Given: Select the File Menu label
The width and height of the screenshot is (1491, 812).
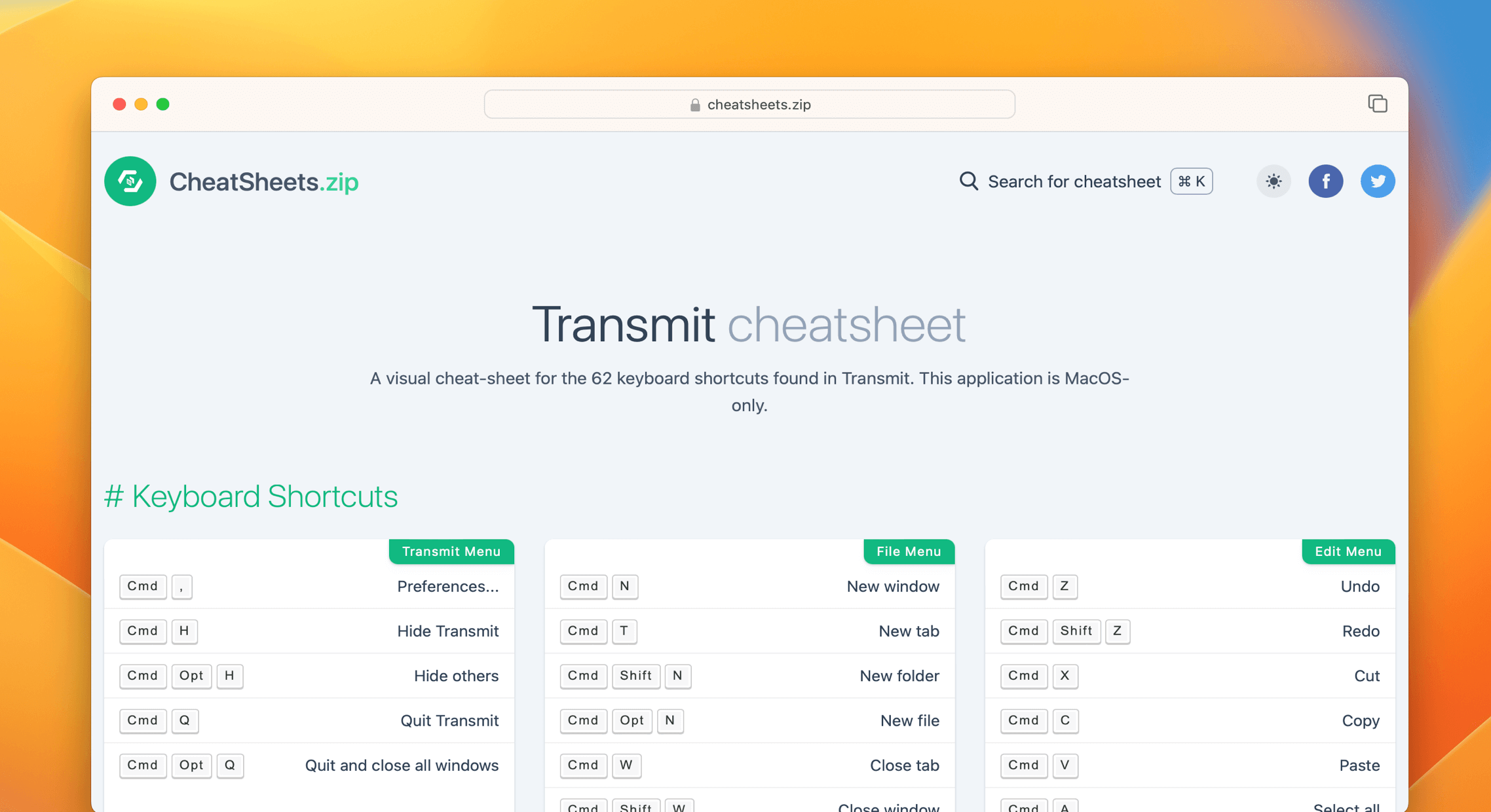Looking at the screenshot, I should tap(909, 551).
